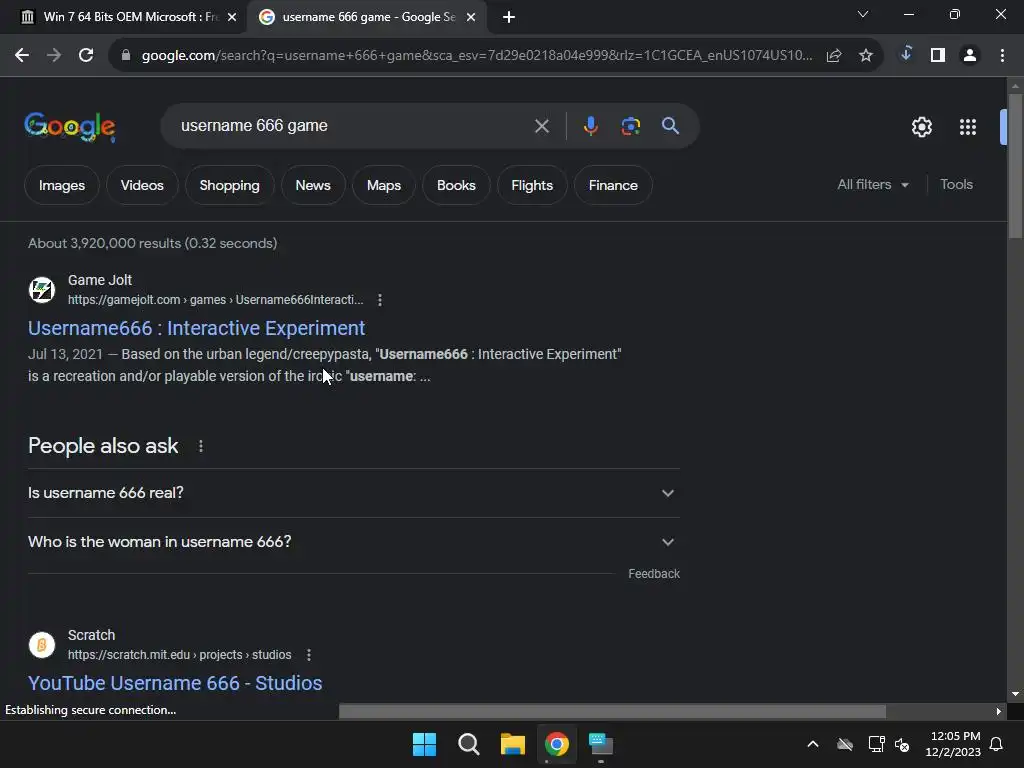
Task: Open the notification bell in the taskbar
Action: pos(996,744)
